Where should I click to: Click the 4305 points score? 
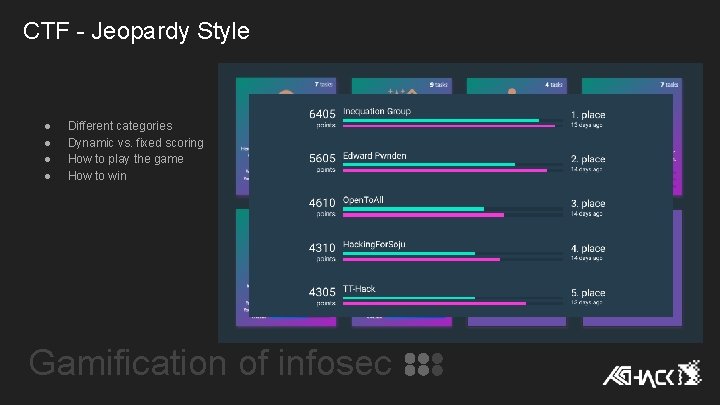coord(322,292)
